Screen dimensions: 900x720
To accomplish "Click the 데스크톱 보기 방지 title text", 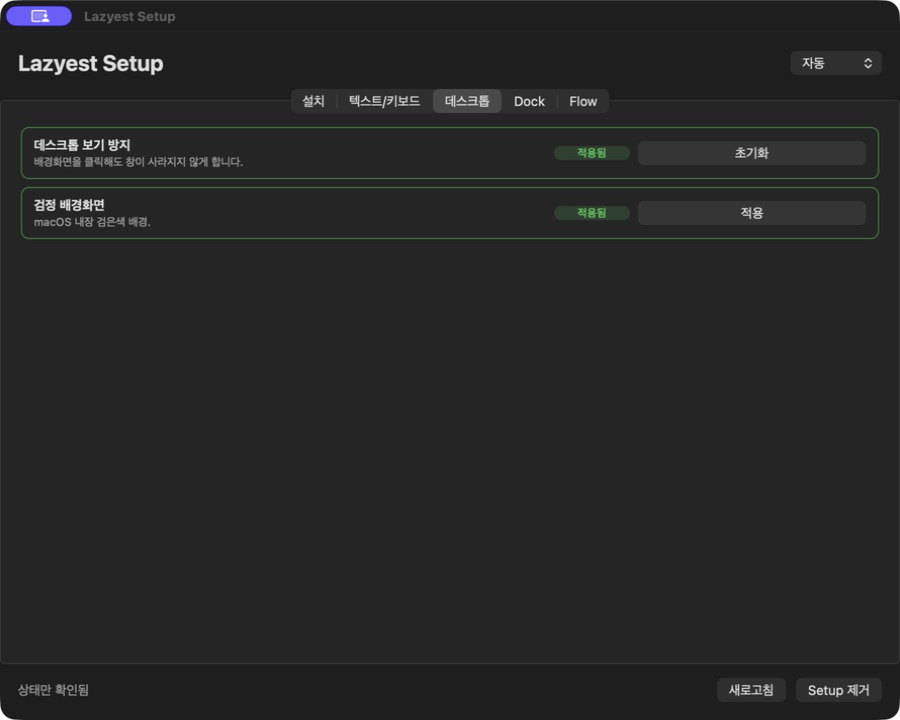I will click(x=82, y=145).
